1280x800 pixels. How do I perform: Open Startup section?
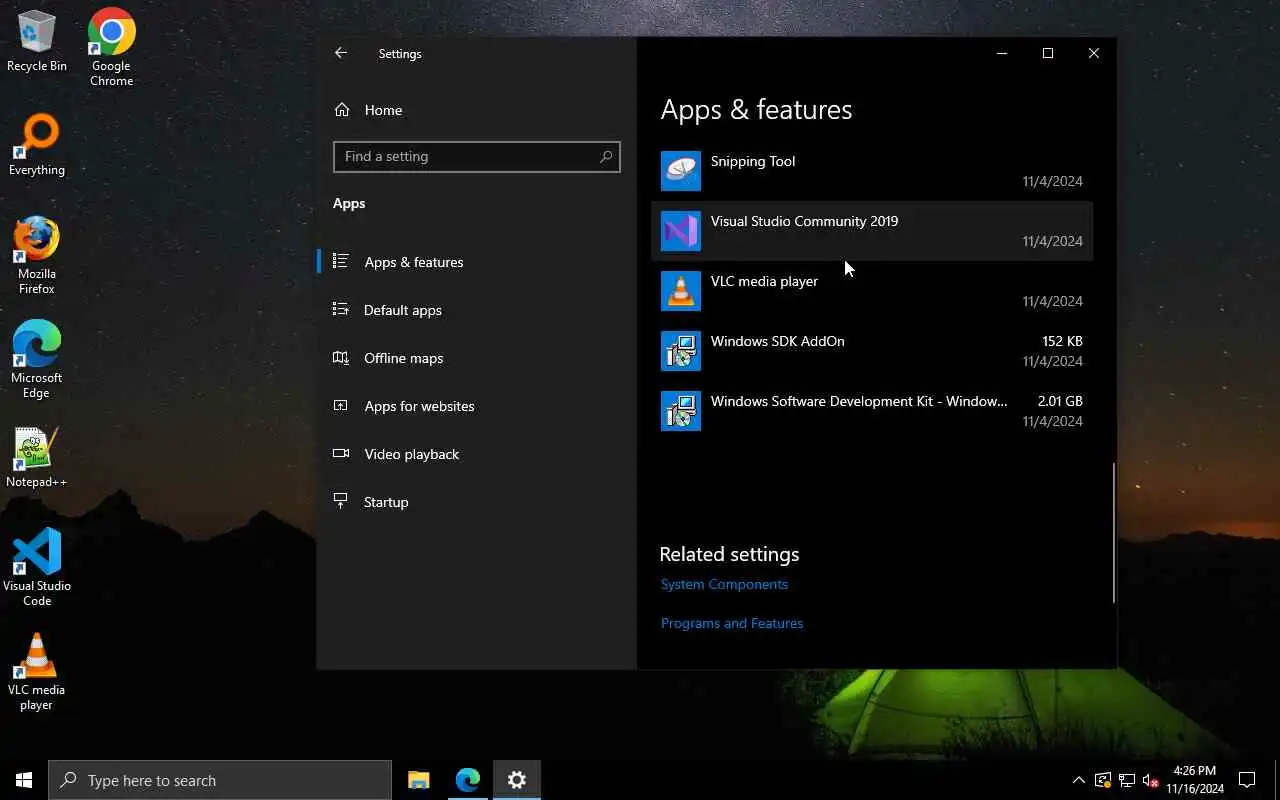[476, 502]
